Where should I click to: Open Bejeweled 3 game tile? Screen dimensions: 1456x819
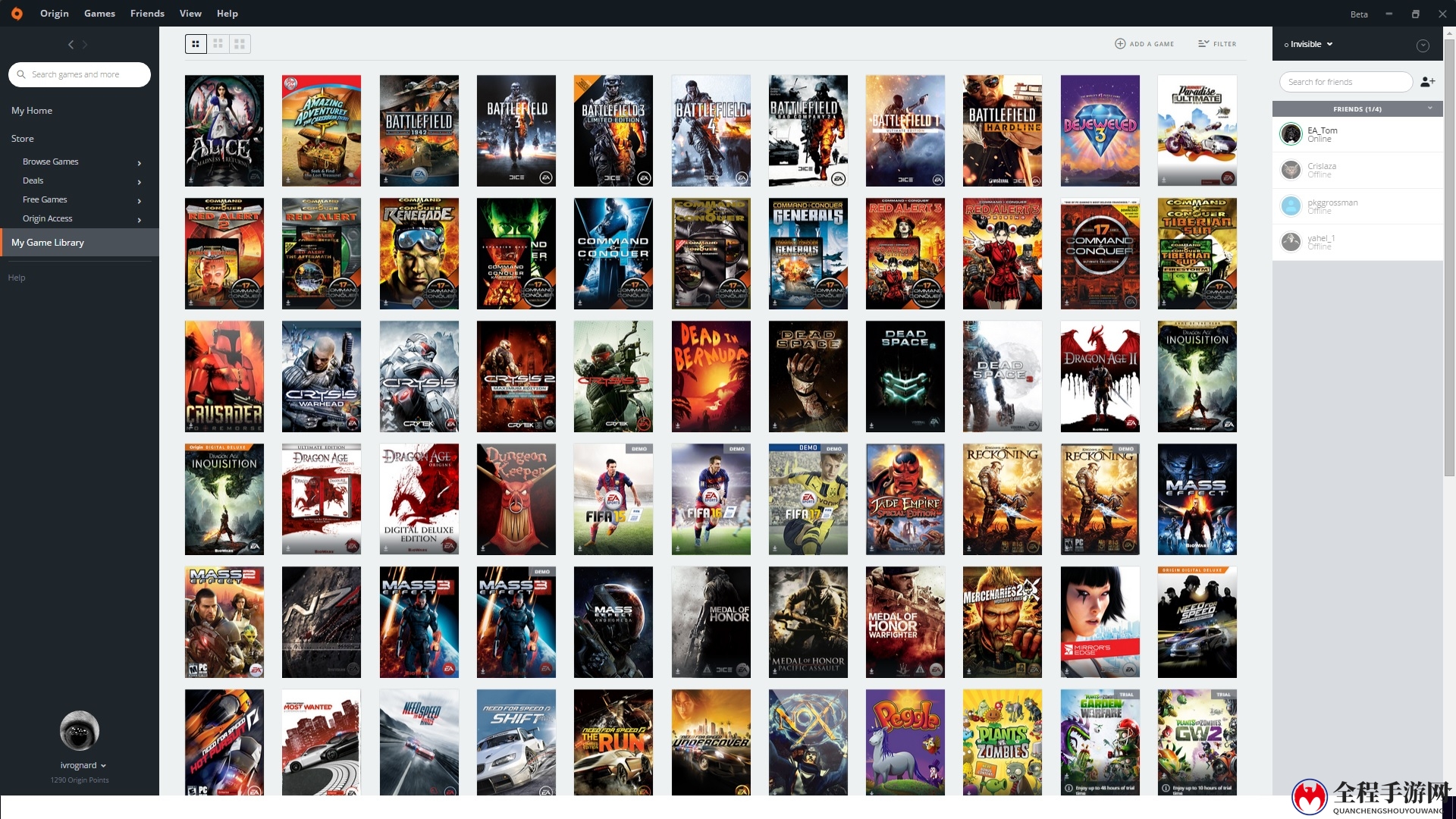pos(1100,130)
